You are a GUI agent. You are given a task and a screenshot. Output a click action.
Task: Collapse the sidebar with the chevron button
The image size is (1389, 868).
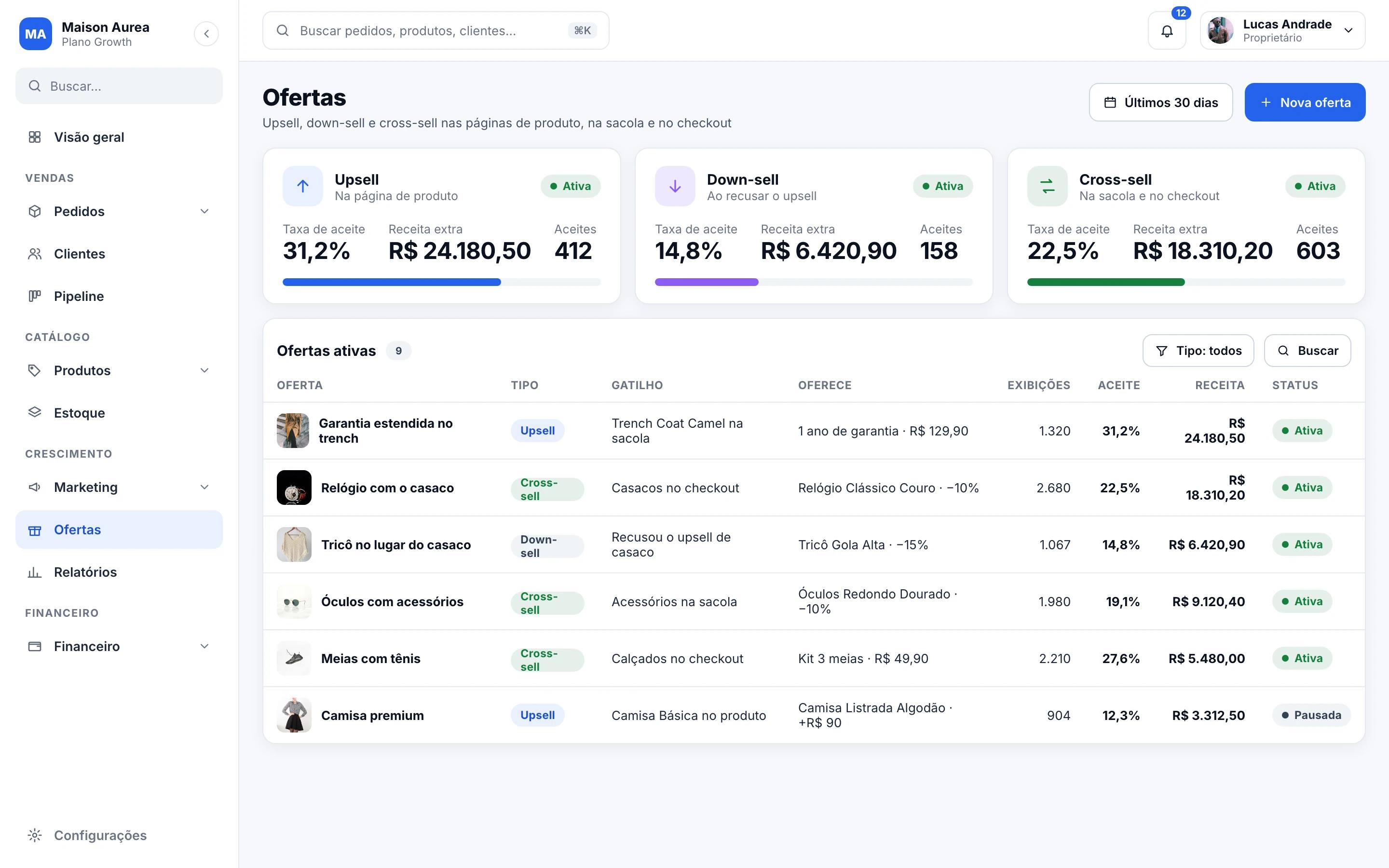[206, 34]
